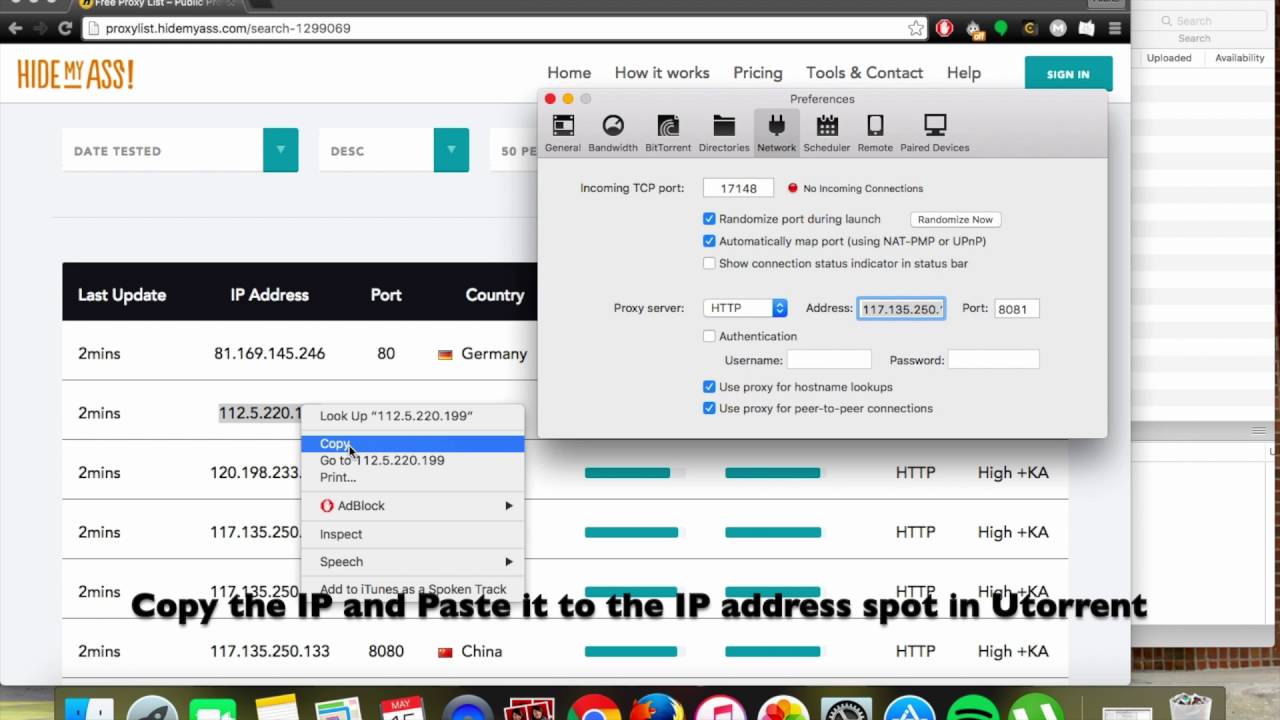1280x720 pixels.
Task: Open the Directories preferences pane
Action: pos(724,133)
